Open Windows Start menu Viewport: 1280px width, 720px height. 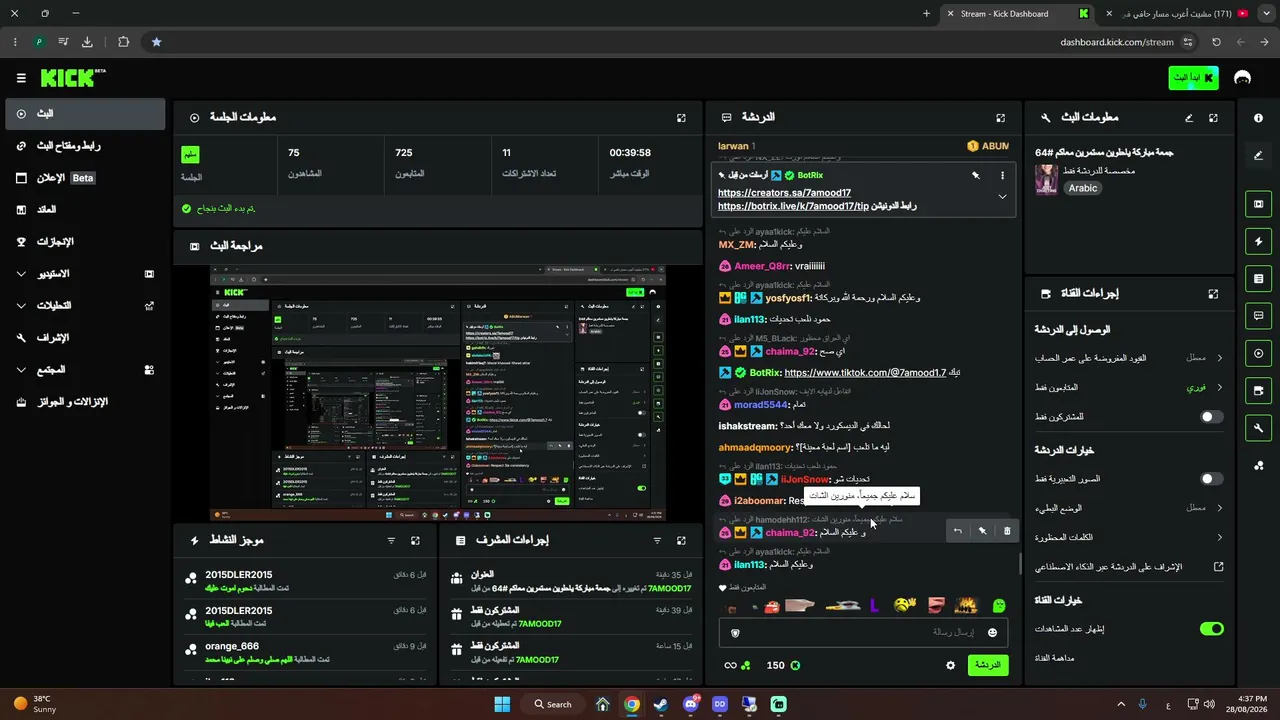click(502, 704)
